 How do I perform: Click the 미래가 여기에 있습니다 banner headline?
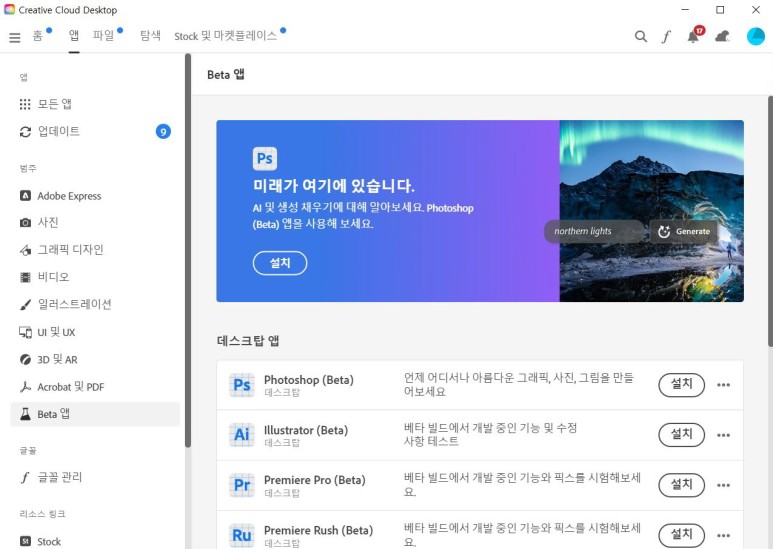coord(334,186)
